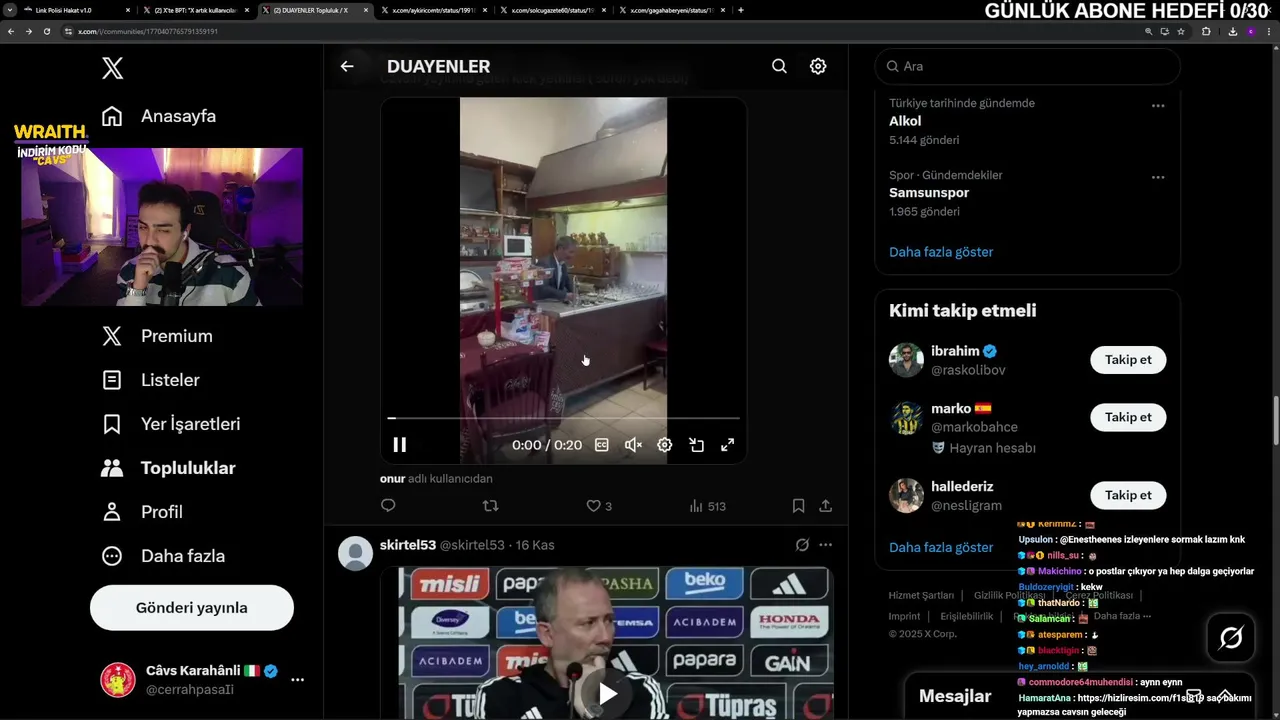Open more options for Samsunspor trend
Screen dimensions: 1280x720
[1158, 177]
